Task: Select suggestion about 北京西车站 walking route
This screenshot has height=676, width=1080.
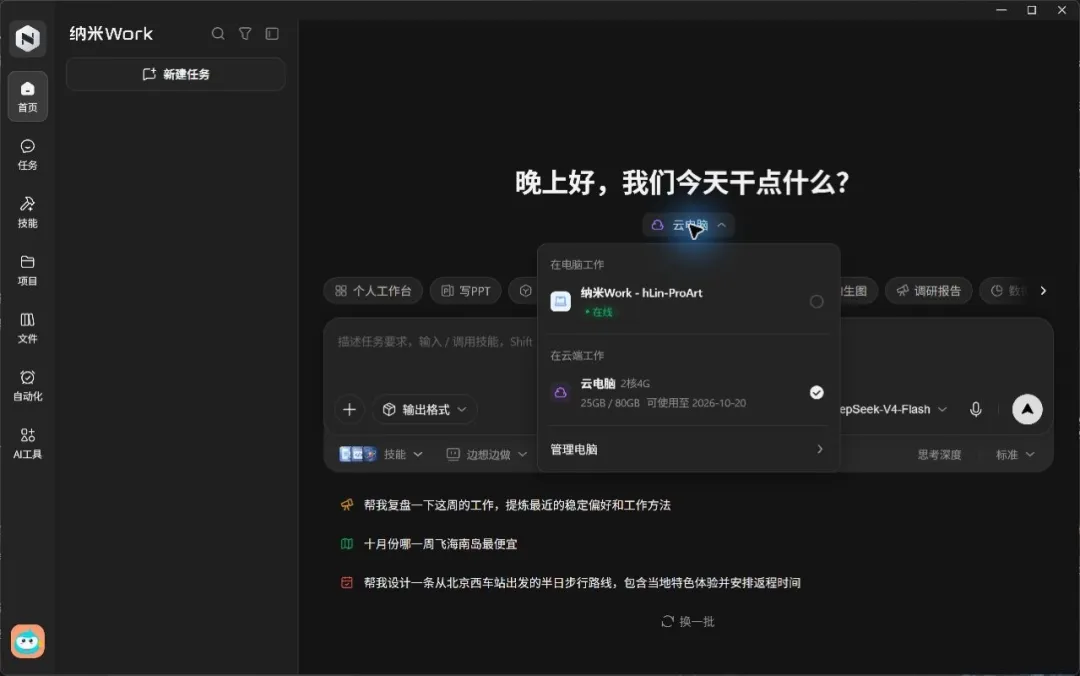Action: (x=571, y=582)
